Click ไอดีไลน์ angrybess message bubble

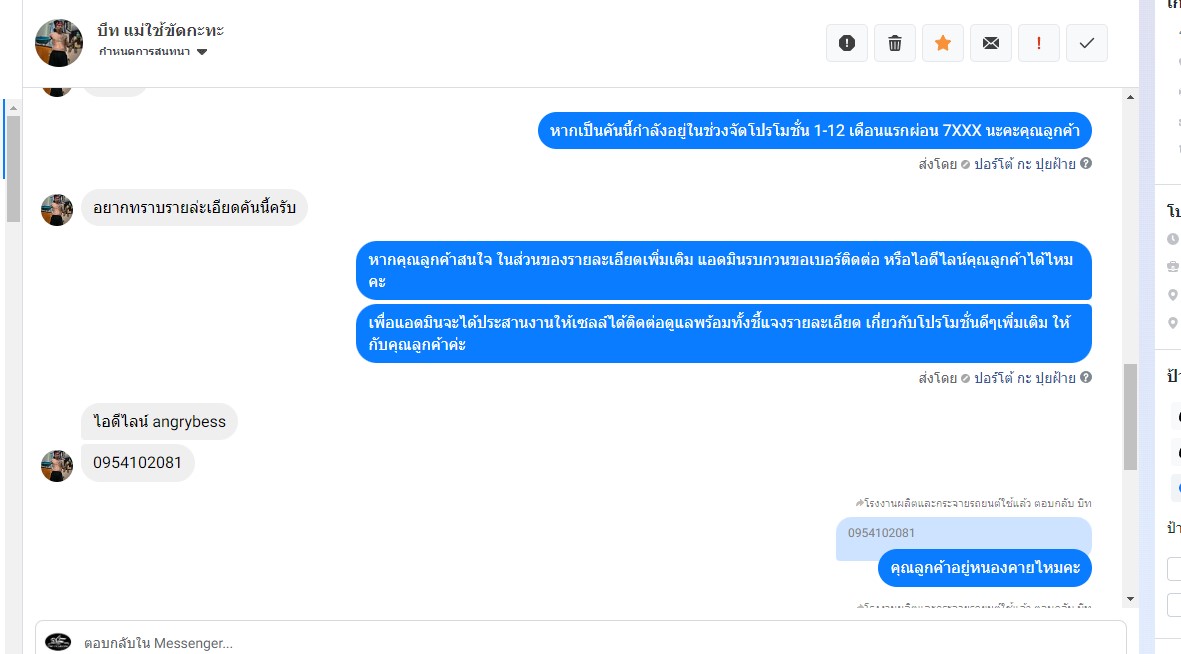(160, 422)
